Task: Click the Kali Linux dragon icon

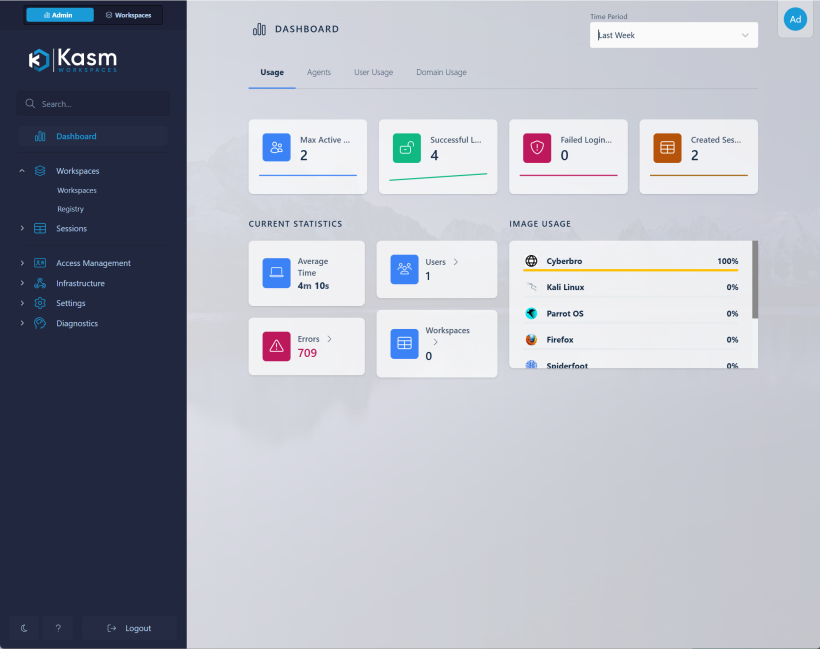Action: coord(531,287)
